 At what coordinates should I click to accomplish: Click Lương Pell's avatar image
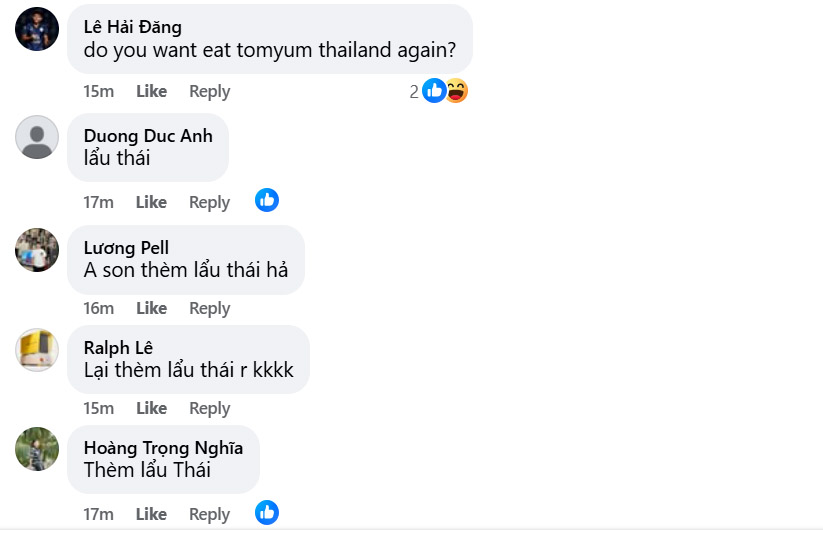[37, 249]
